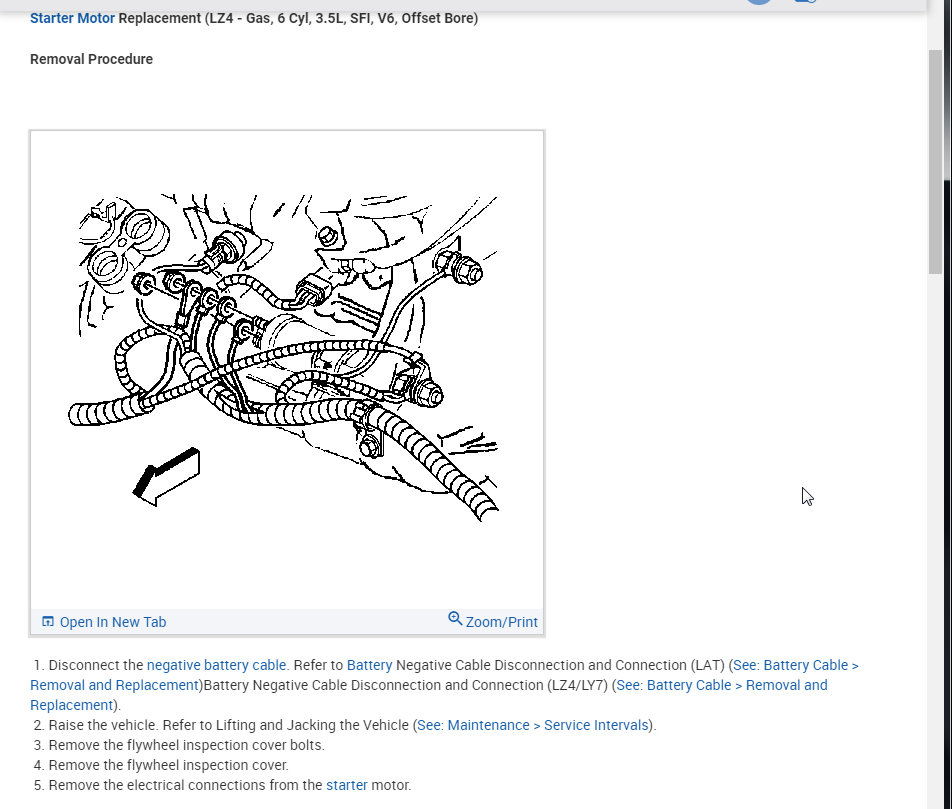This screenshot has width=952, height=809.
Task: Click the Removal Procedure heading
Action: [91, 59]
